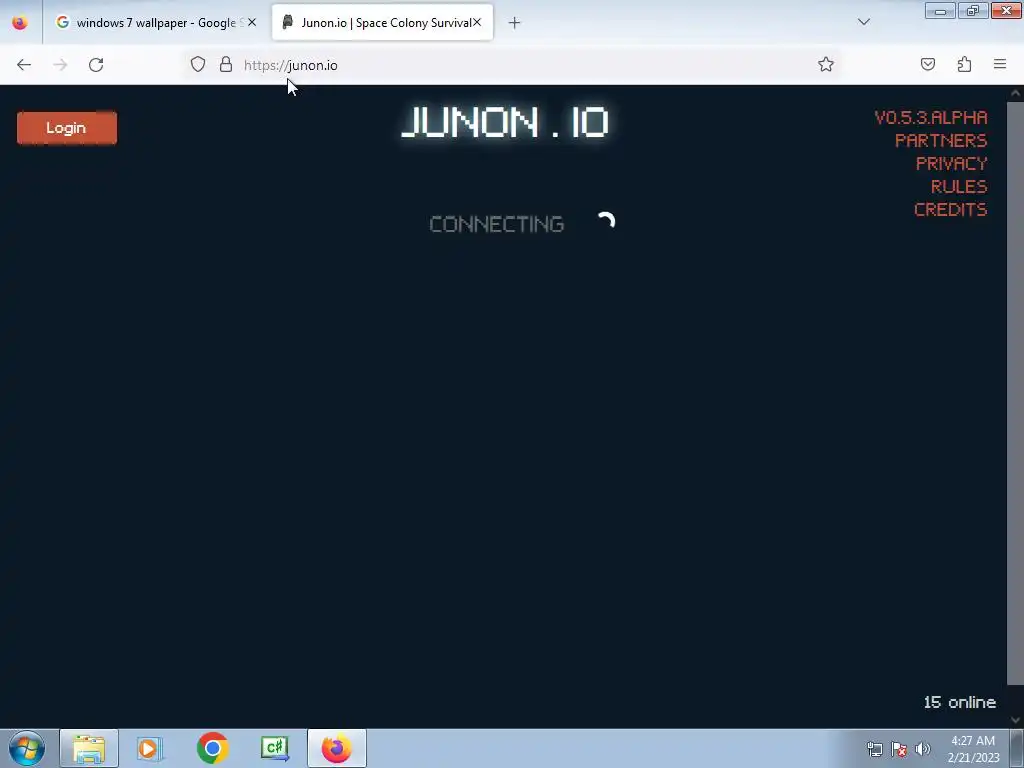Viewport: 1024px width, 768px height.
Task: Open the C# application taskbar icon
Action: pos(275,748)
